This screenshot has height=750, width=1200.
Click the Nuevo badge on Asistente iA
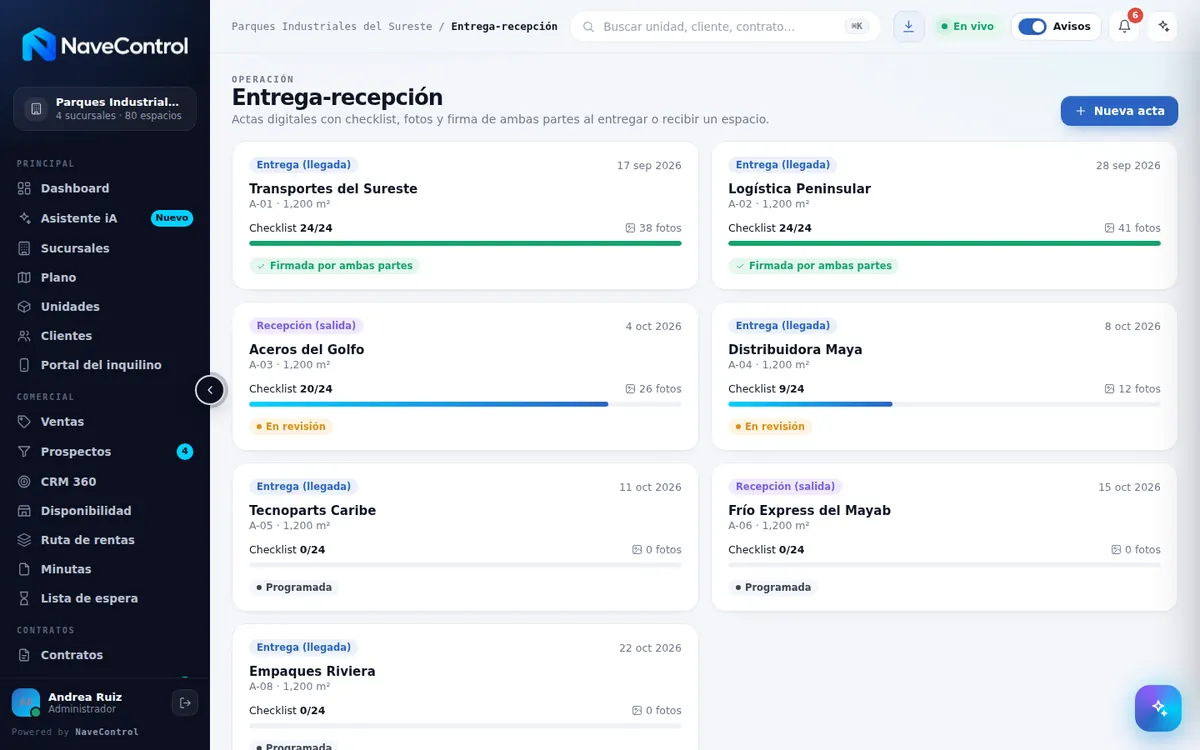[172, 218]
